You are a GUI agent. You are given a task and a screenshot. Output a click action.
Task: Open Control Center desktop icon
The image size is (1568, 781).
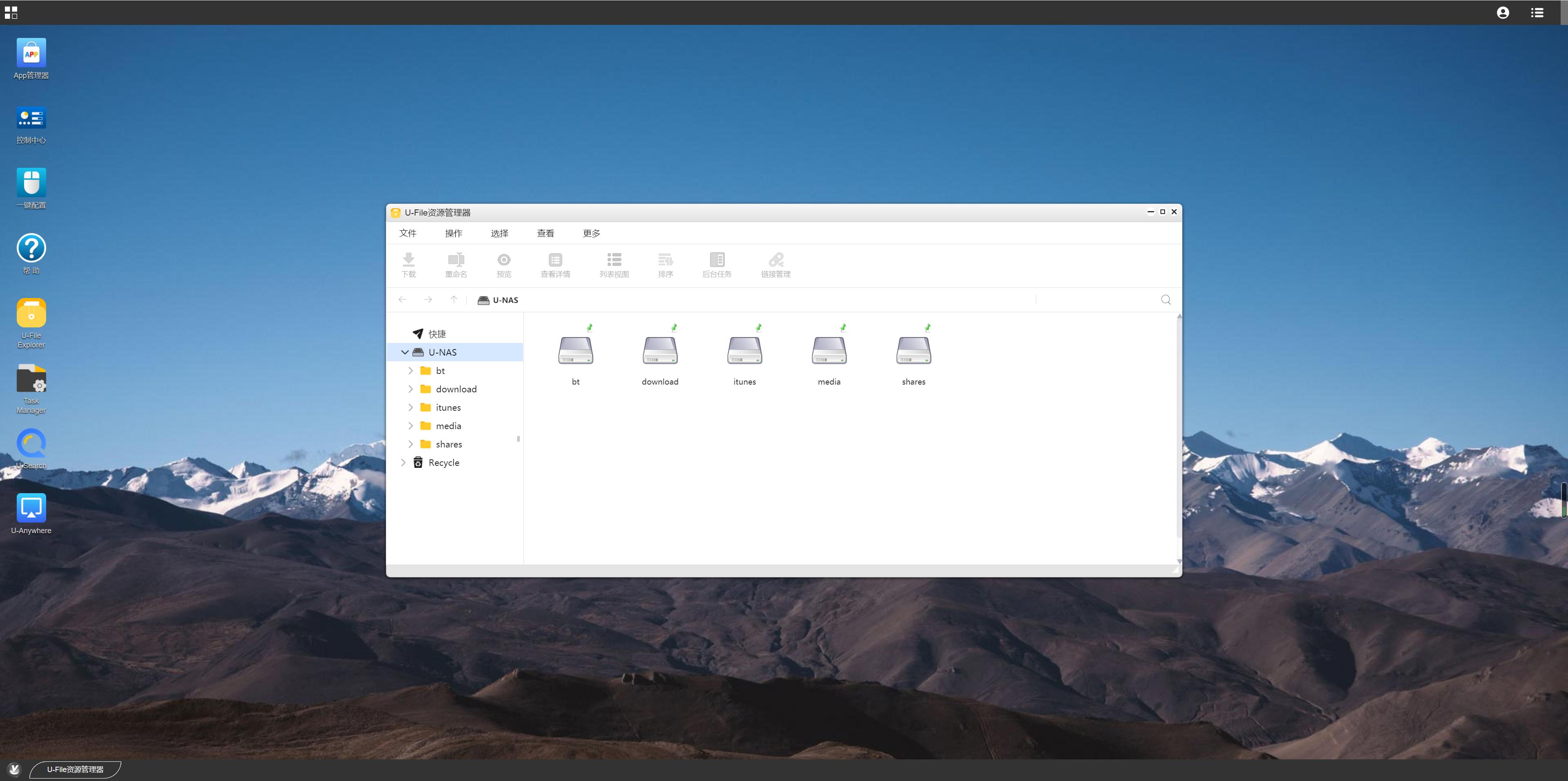31,124
